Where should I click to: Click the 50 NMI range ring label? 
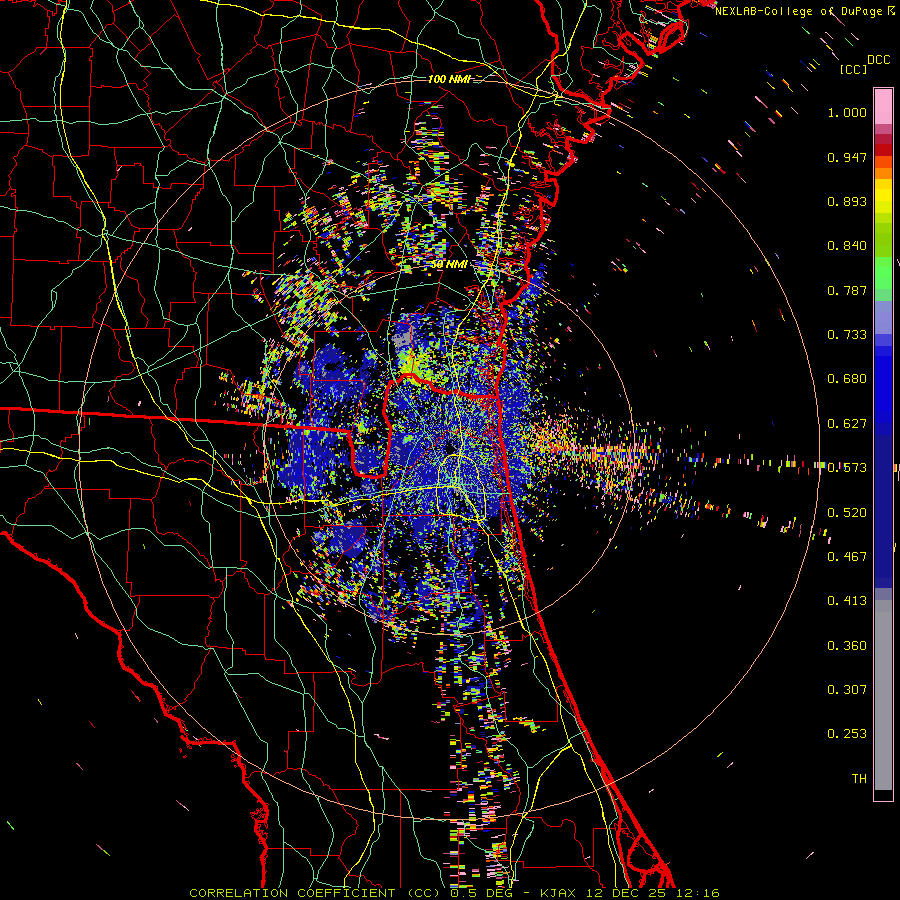(449, 265)
